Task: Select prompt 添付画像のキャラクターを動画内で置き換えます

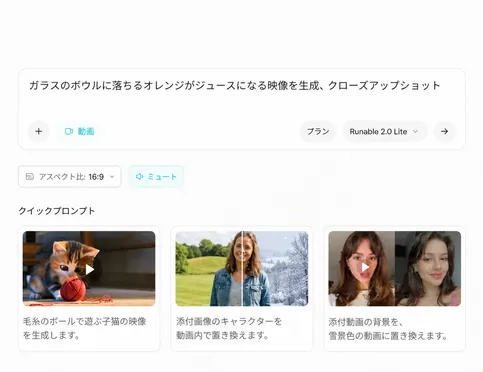Action: 229,328
